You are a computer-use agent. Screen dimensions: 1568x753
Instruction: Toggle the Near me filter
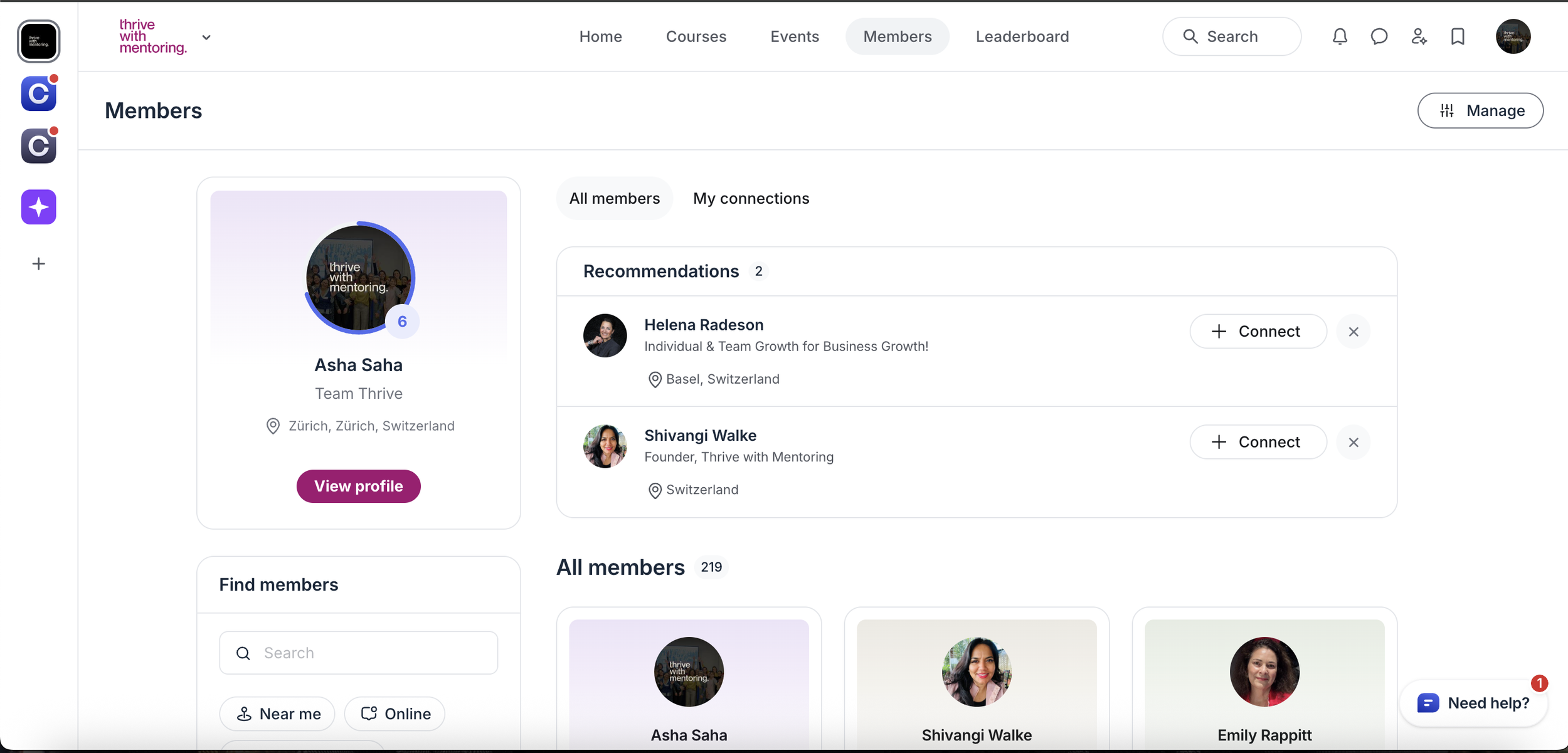pos(277,714)
